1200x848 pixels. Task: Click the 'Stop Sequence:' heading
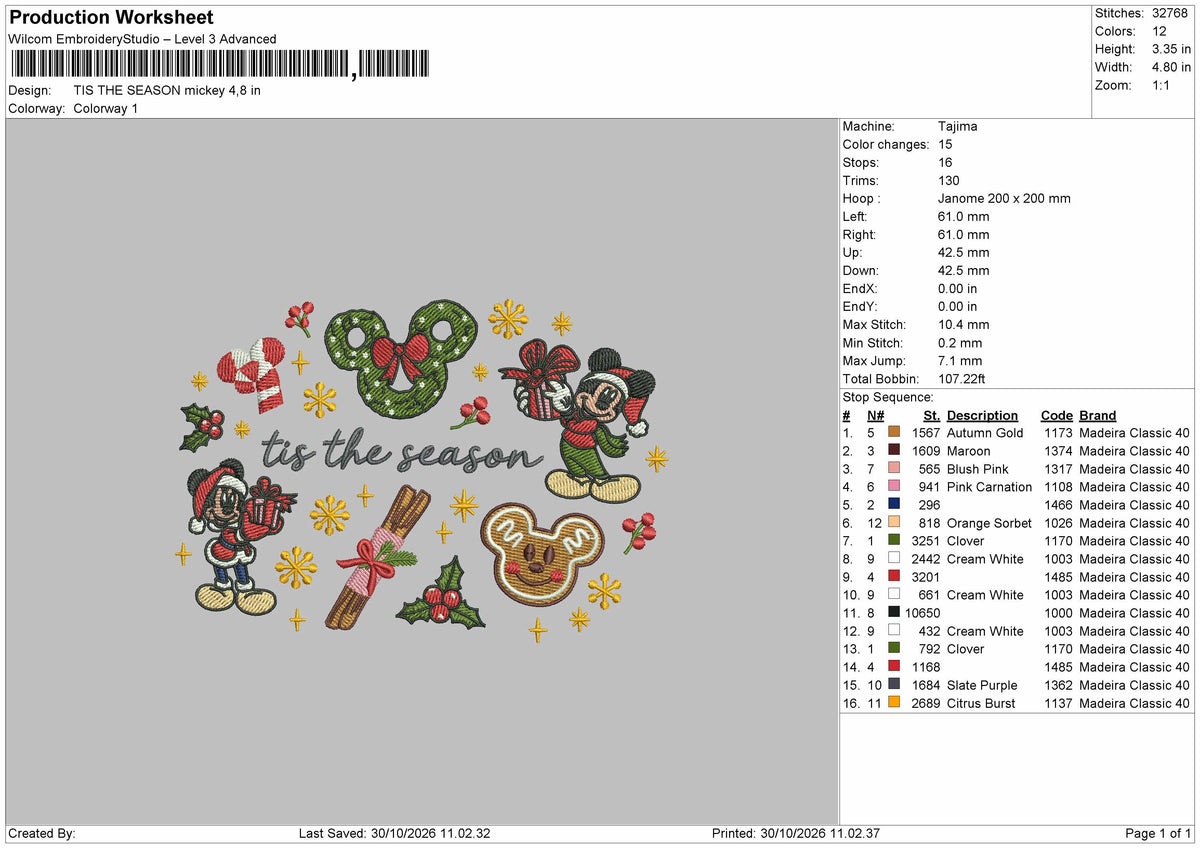(888, 397)
